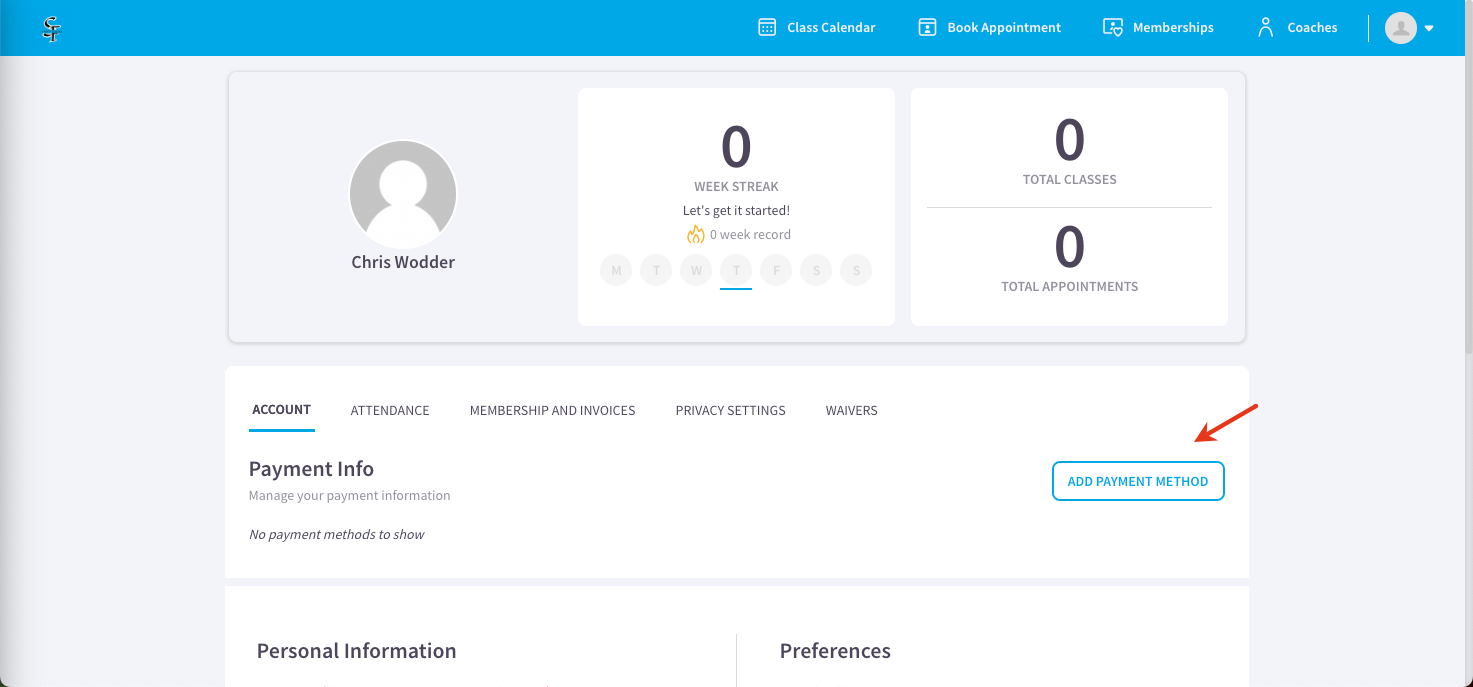Click the WEEK STREAK label
Image resolution: width=1473 pixels, height=687 pixels.
pos(736,186)
